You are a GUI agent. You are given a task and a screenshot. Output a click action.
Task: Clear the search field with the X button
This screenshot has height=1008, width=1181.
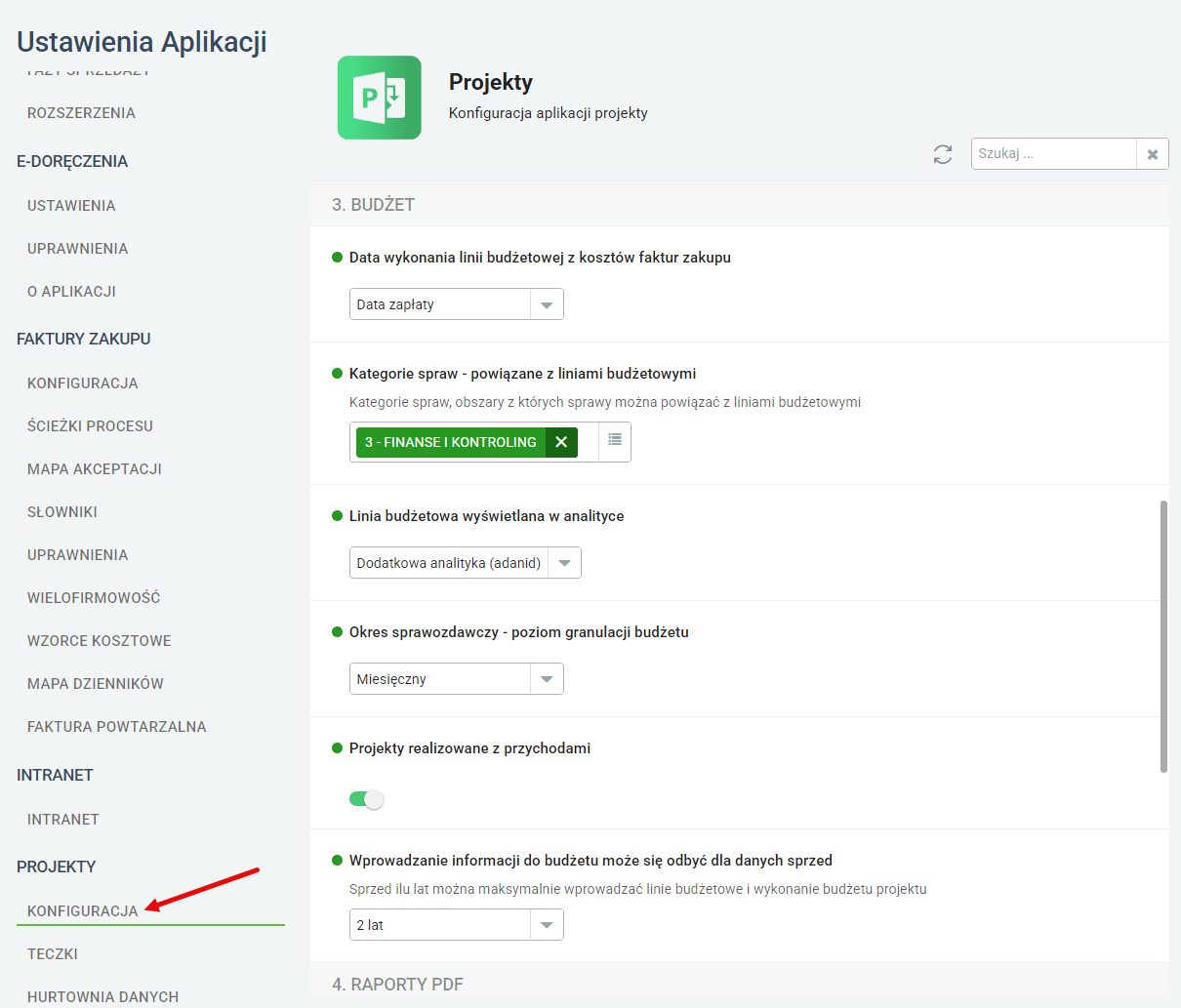pos(1153,154)
